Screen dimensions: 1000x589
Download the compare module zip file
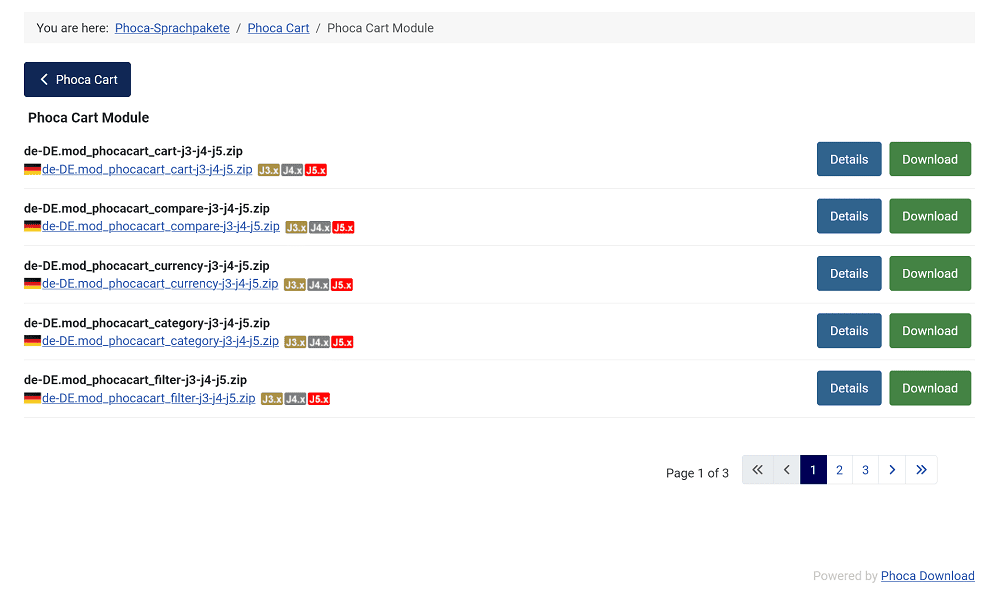click(x=930, y=216)
